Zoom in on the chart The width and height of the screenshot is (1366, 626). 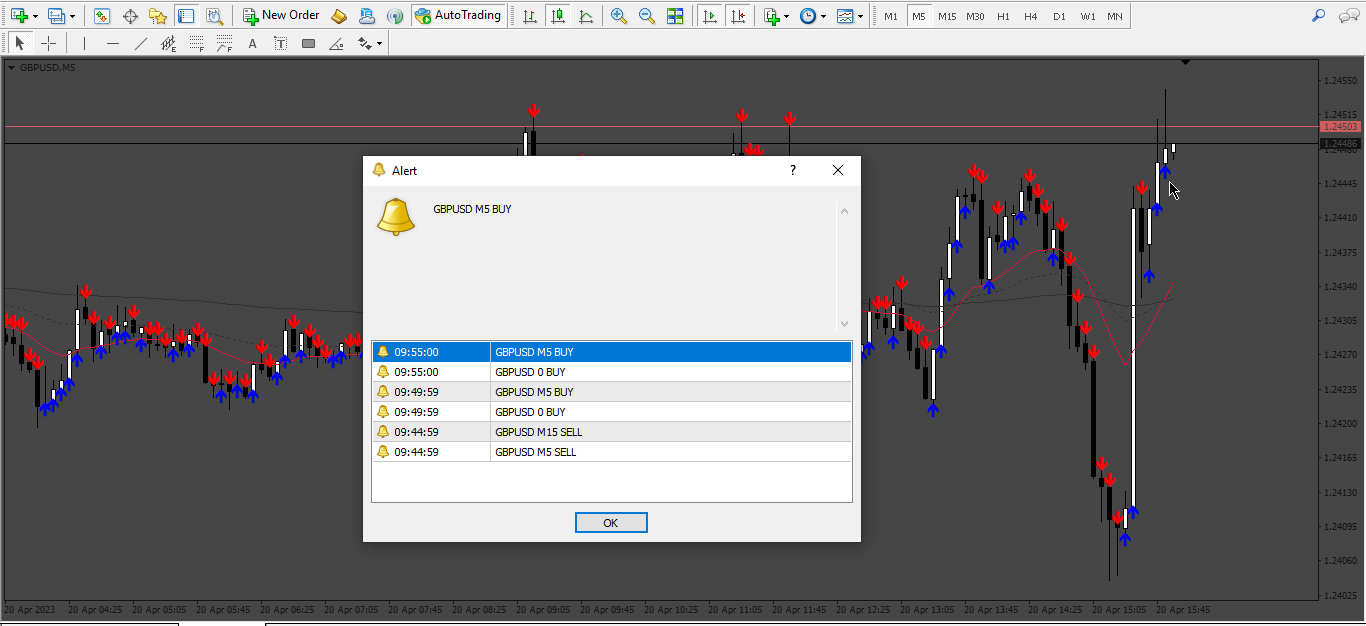pyautogui.click(x=619, y=16)
